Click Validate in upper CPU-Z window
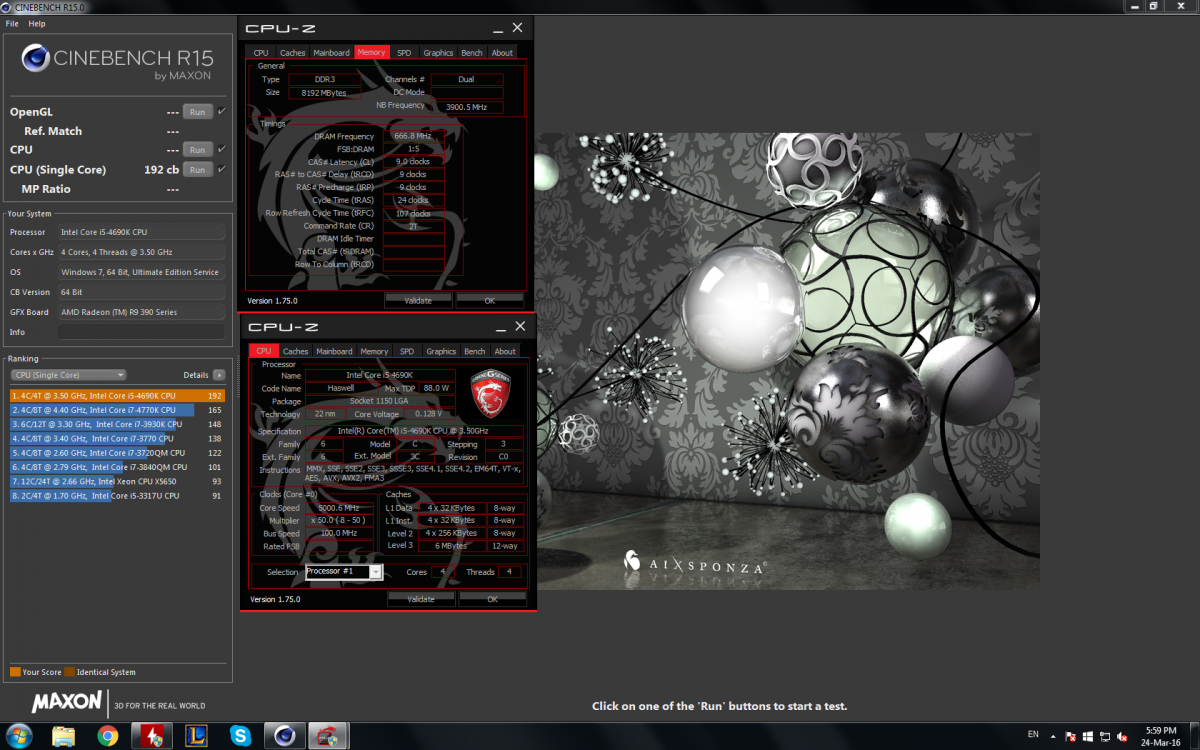Screen dimensions: 1200x750 point(418,300)
